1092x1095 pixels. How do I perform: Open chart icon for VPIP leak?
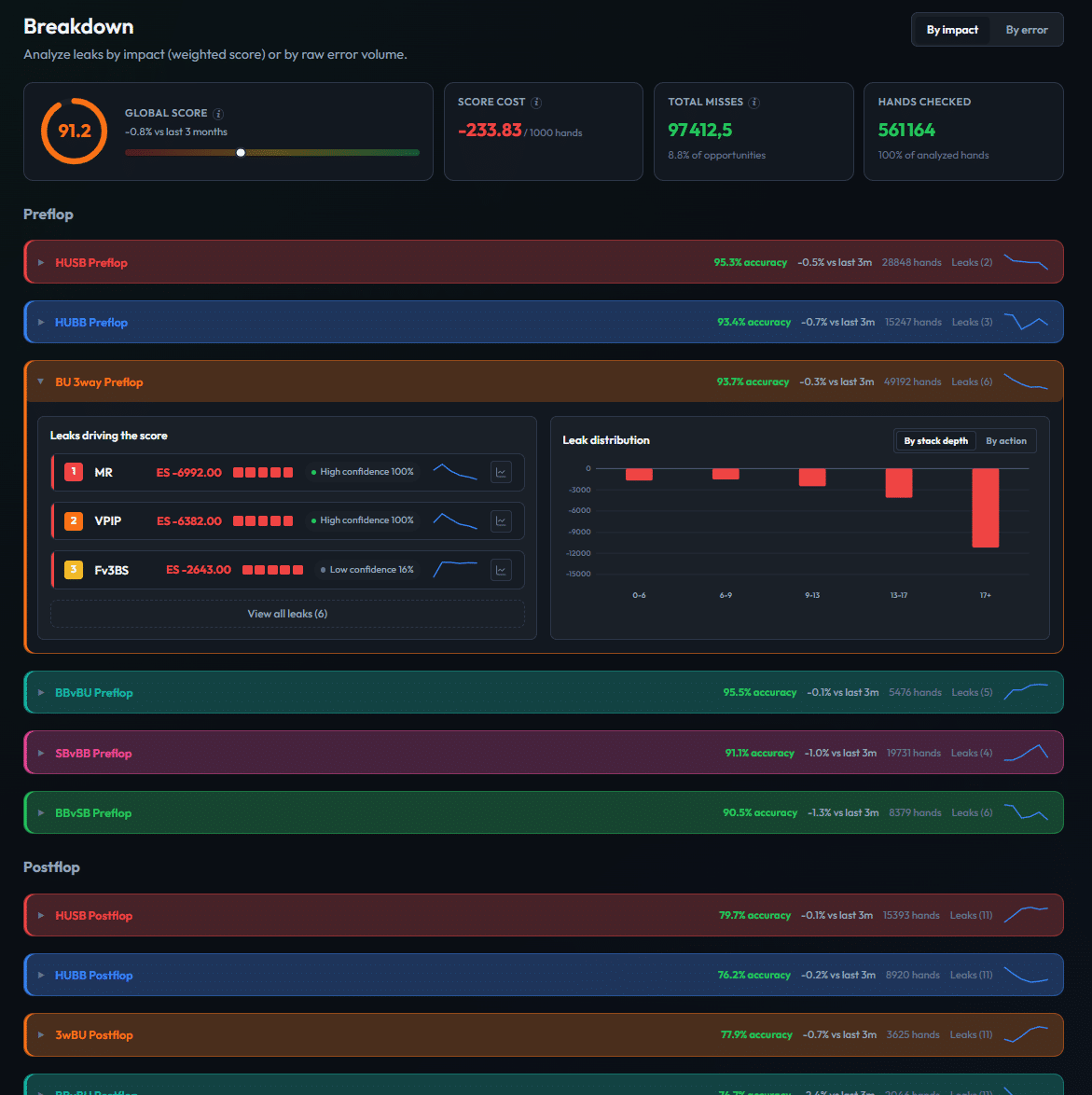[501, 521]
